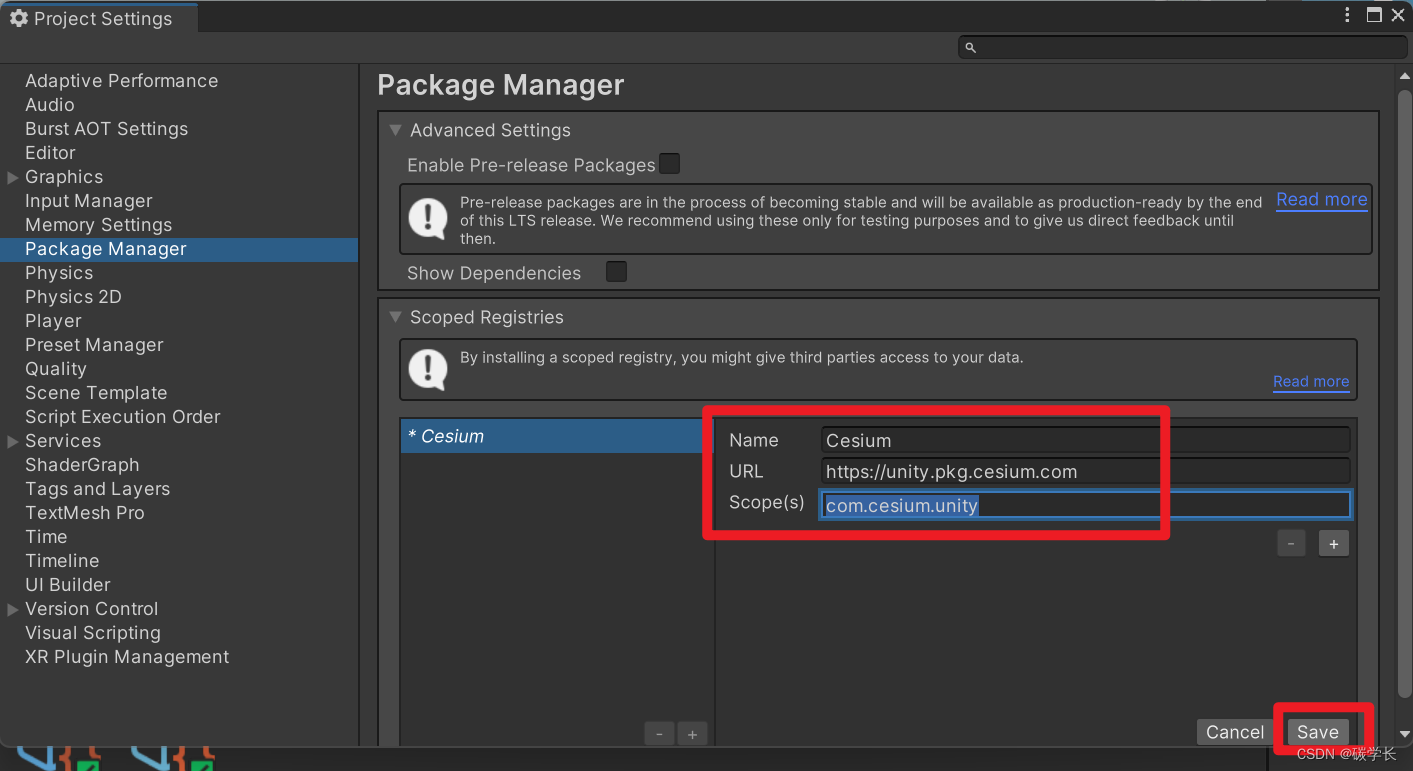
Task: Click the Cancel button
Action: coord(1235,732)
